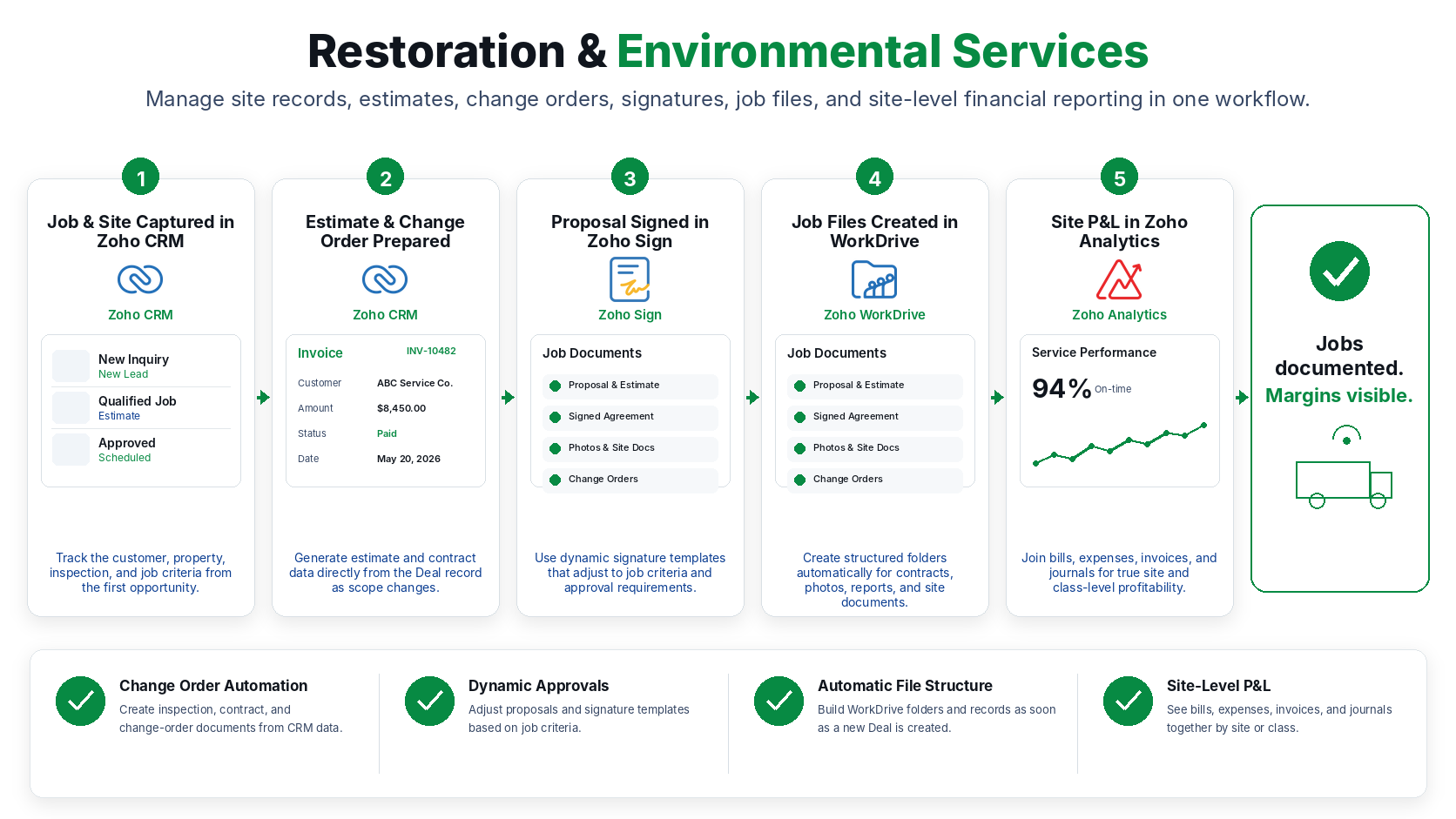Select the date May 20, 2026

pyautogui.click(x=408, y=459)
